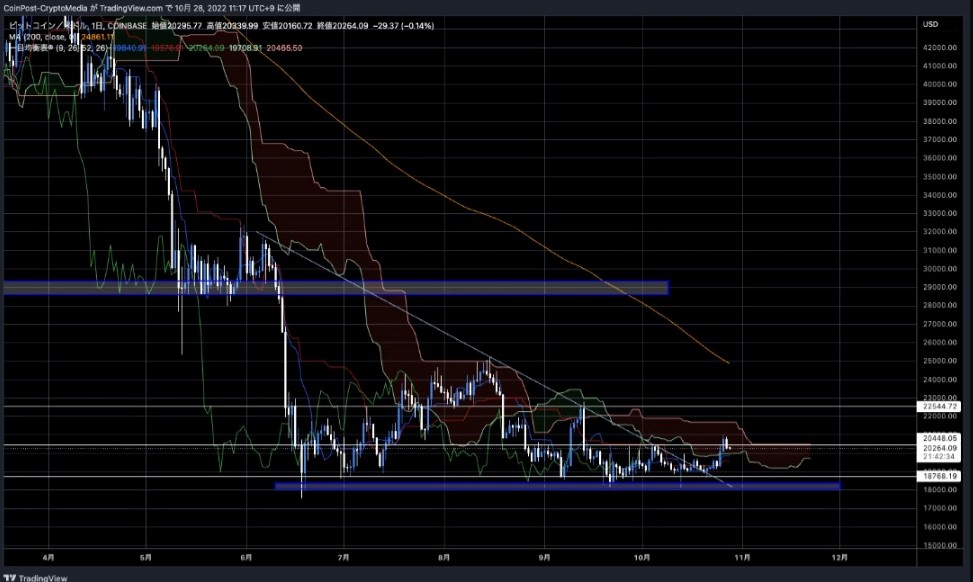Click the 4月 label on time axis
Image resolution: width=973 pixels, height=582 pixels.
49,558
